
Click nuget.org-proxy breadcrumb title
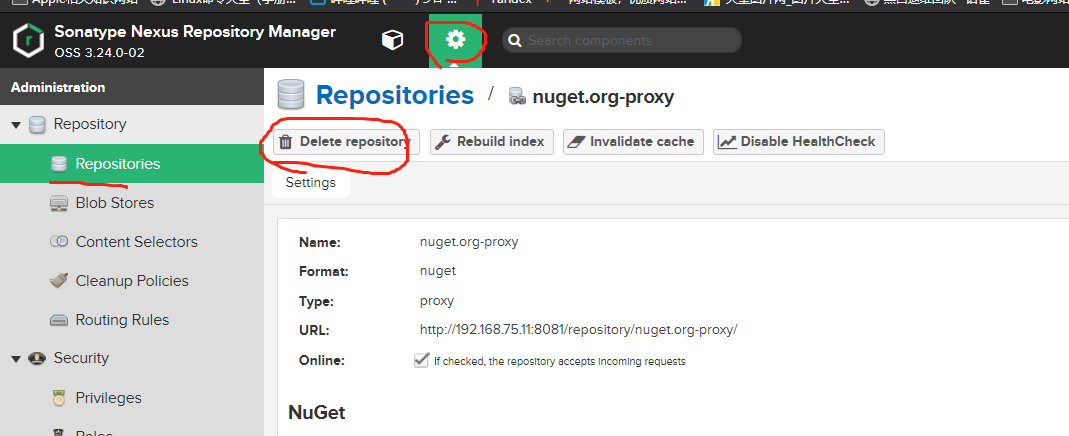[603, 97]
